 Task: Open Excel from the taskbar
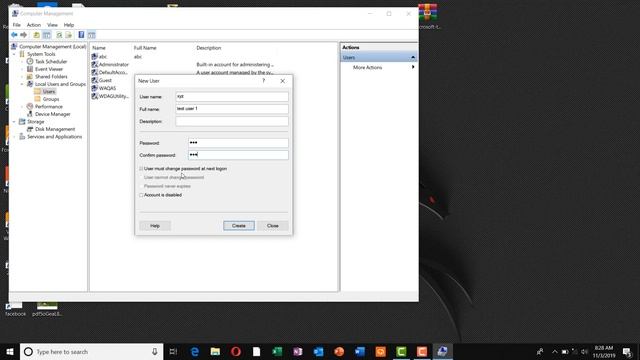(x=277, y=351)
